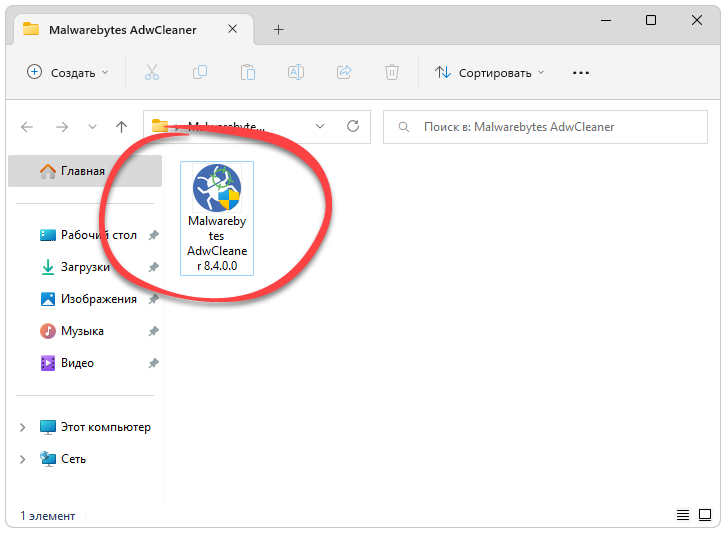This screenshot has height=533, width=728.
Task: Click the Refresh button
Action: (x=353, y=126)
